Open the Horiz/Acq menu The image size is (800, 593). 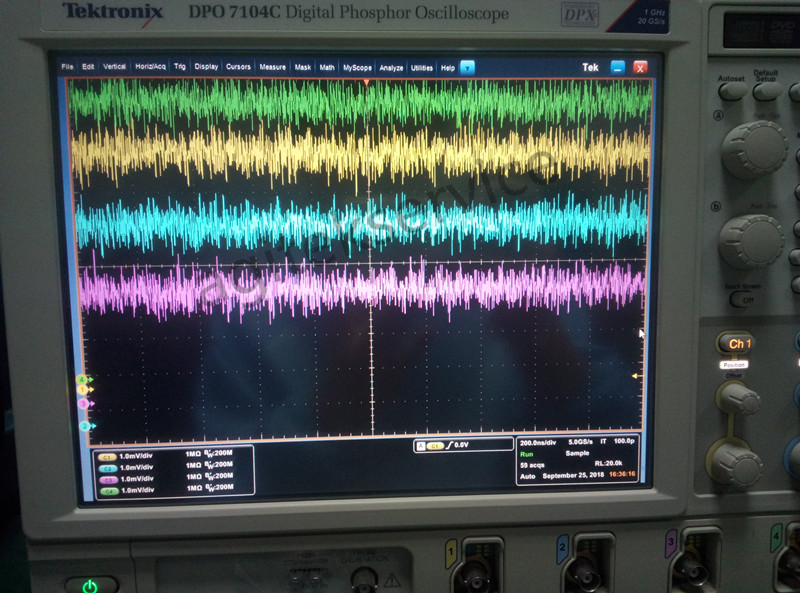[150, 67]
